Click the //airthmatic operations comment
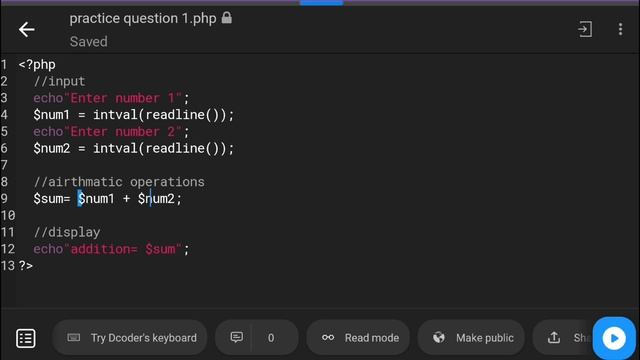The height and width of the screenshot is (360, 640). point(119,182)
